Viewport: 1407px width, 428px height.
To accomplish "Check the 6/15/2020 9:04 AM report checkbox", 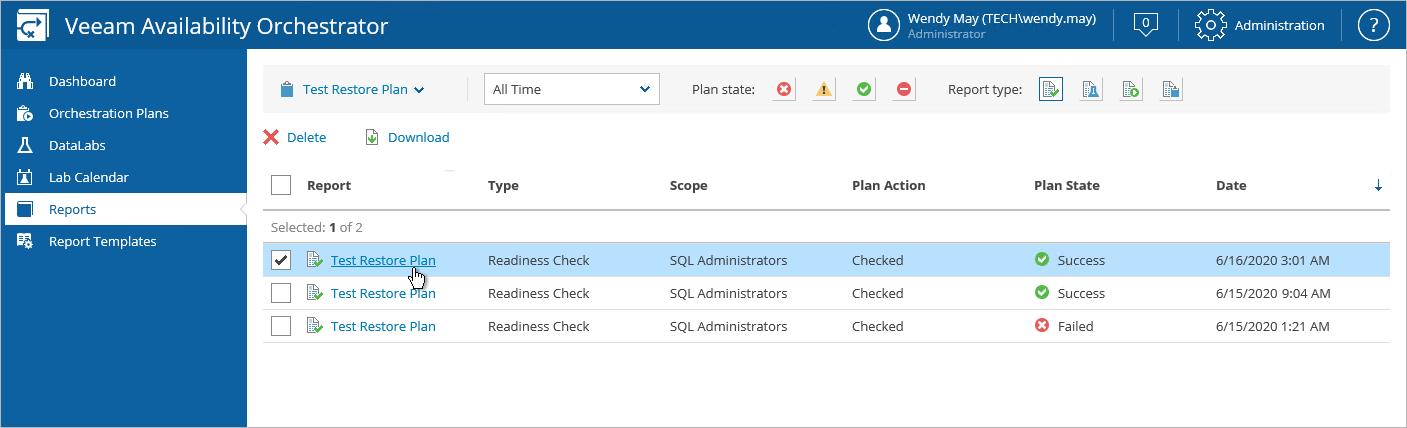I will pos(281,293).
